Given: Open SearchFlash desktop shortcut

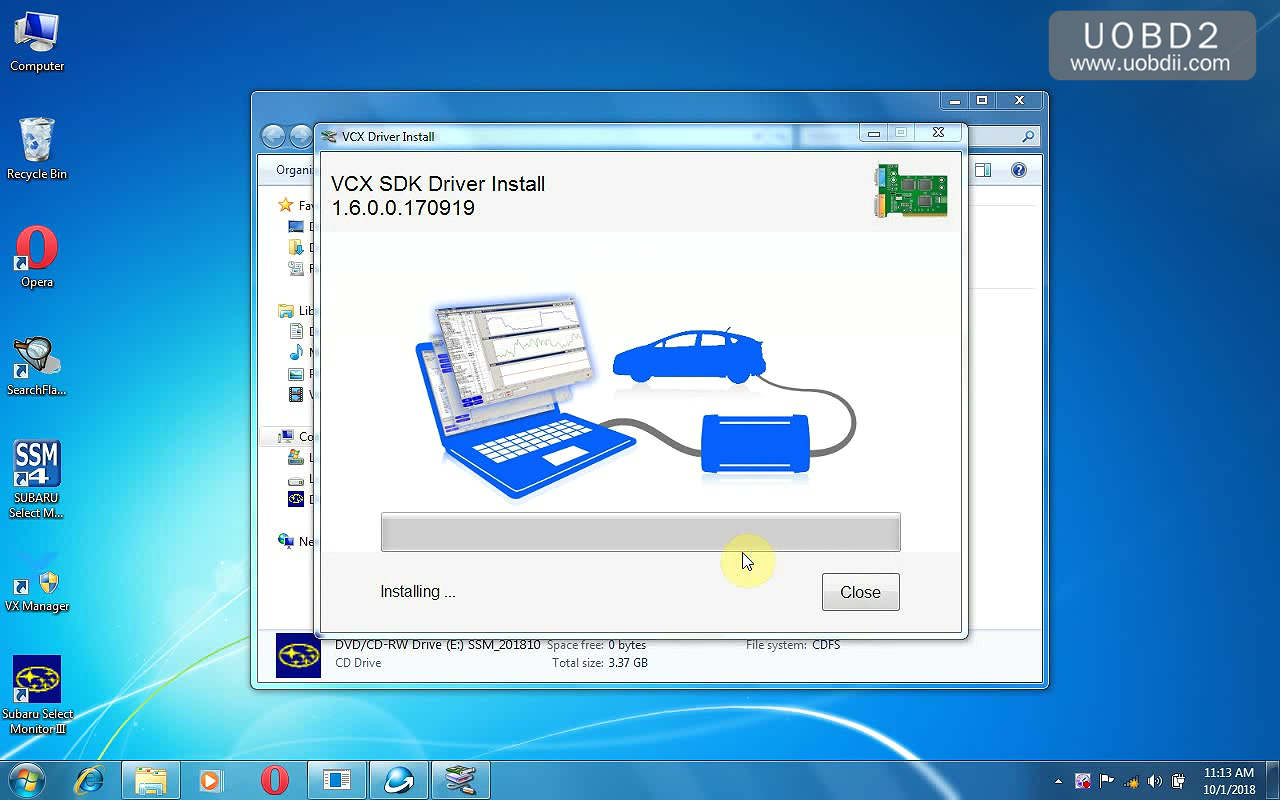Looking at the screenshot, I should click(37, 365).
